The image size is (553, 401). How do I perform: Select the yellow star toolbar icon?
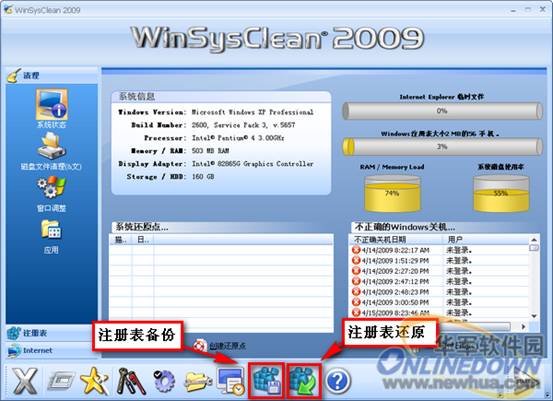click(x=94, y=381)
